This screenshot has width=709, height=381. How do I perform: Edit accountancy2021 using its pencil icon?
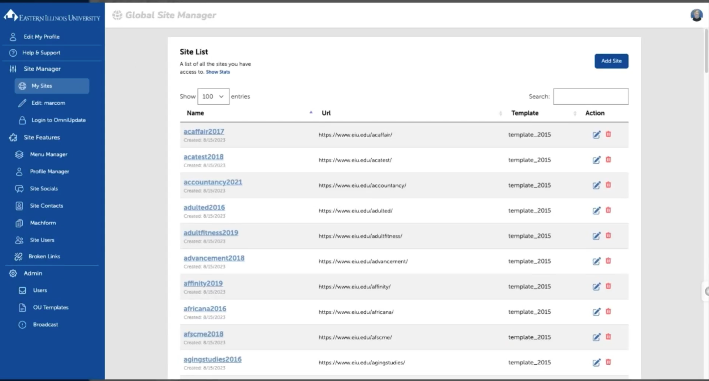pos(596,185)
